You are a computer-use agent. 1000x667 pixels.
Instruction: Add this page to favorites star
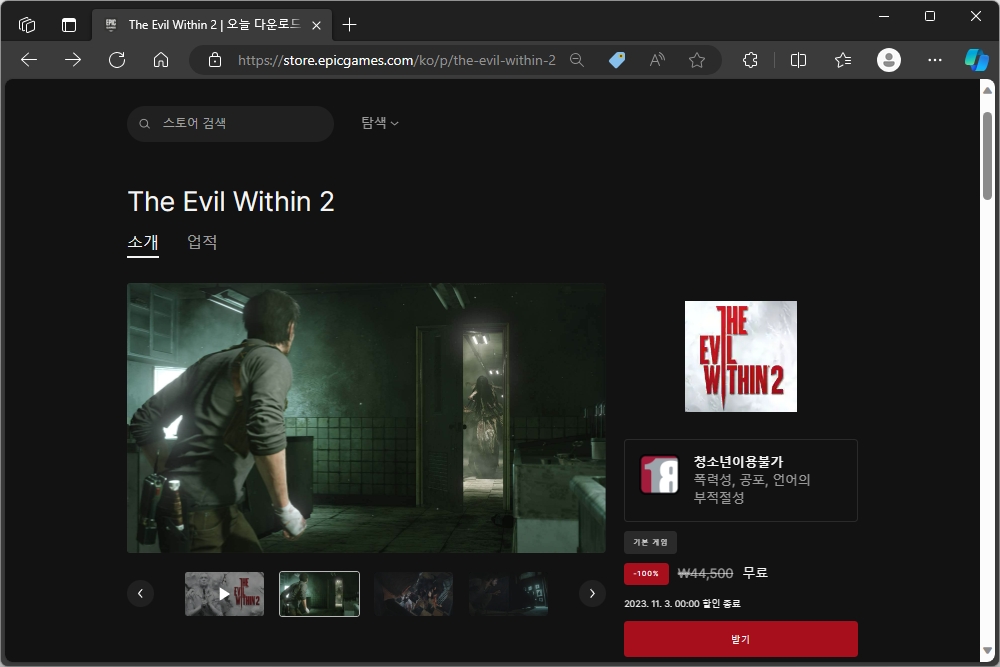(697, 60)
